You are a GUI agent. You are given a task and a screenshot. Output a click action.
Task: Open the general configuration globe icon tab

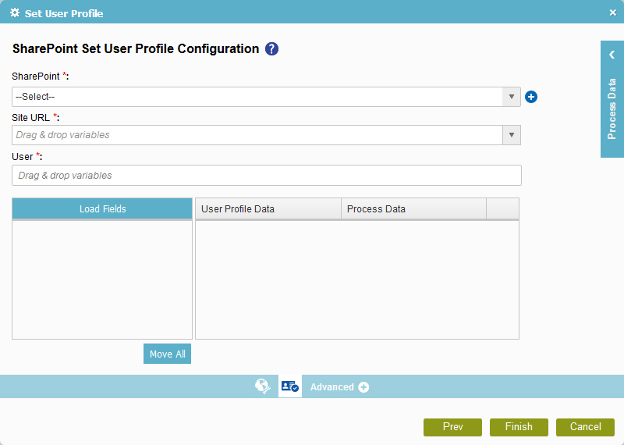(x=263, y=386)
